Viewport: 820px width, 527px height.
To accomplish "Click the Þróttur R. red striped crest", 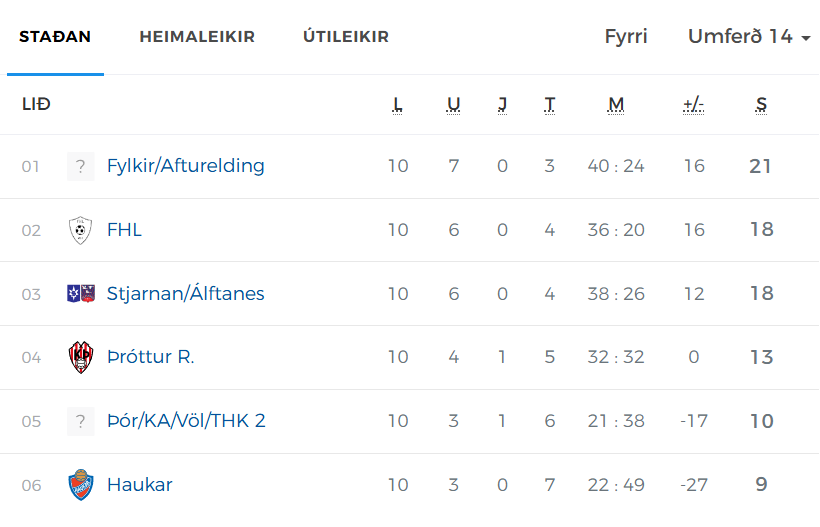I will pos(81,358).
